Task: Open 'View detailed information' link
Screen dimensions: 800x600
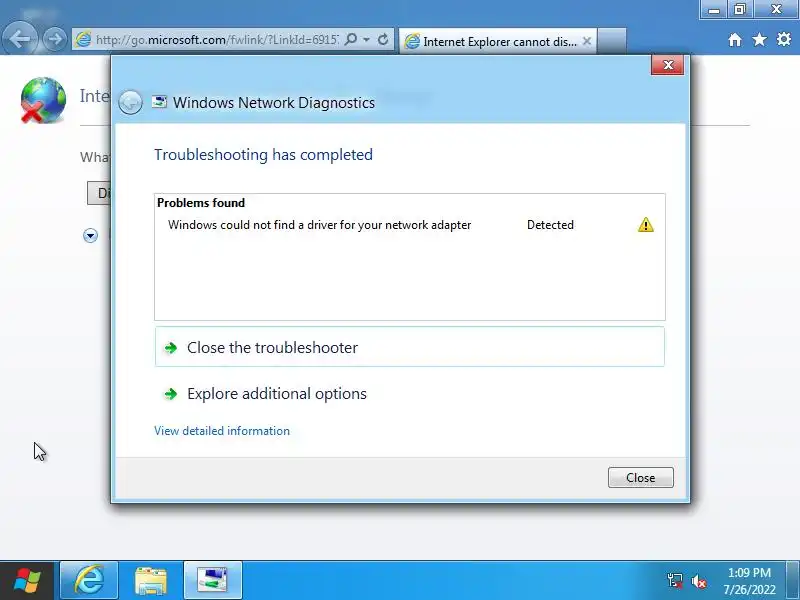Action: 222,431
